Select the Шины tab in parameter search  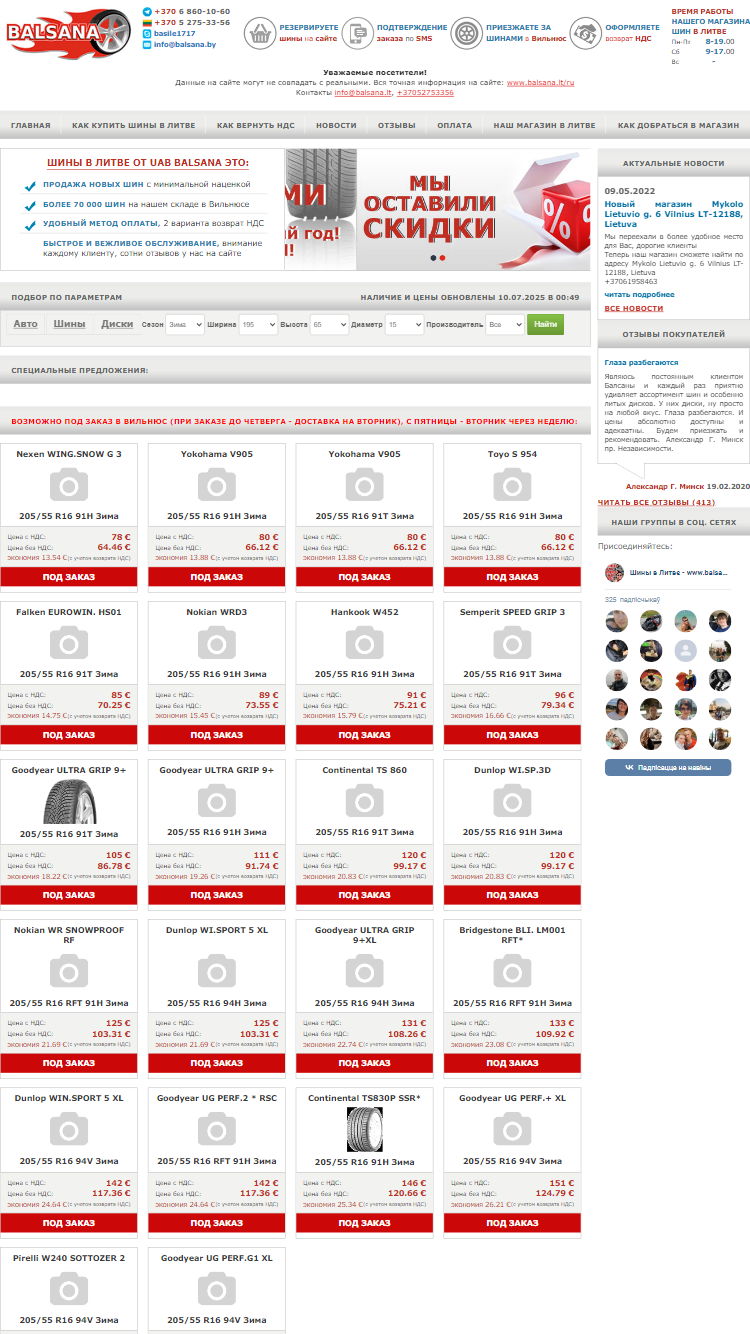pos(69,324)
